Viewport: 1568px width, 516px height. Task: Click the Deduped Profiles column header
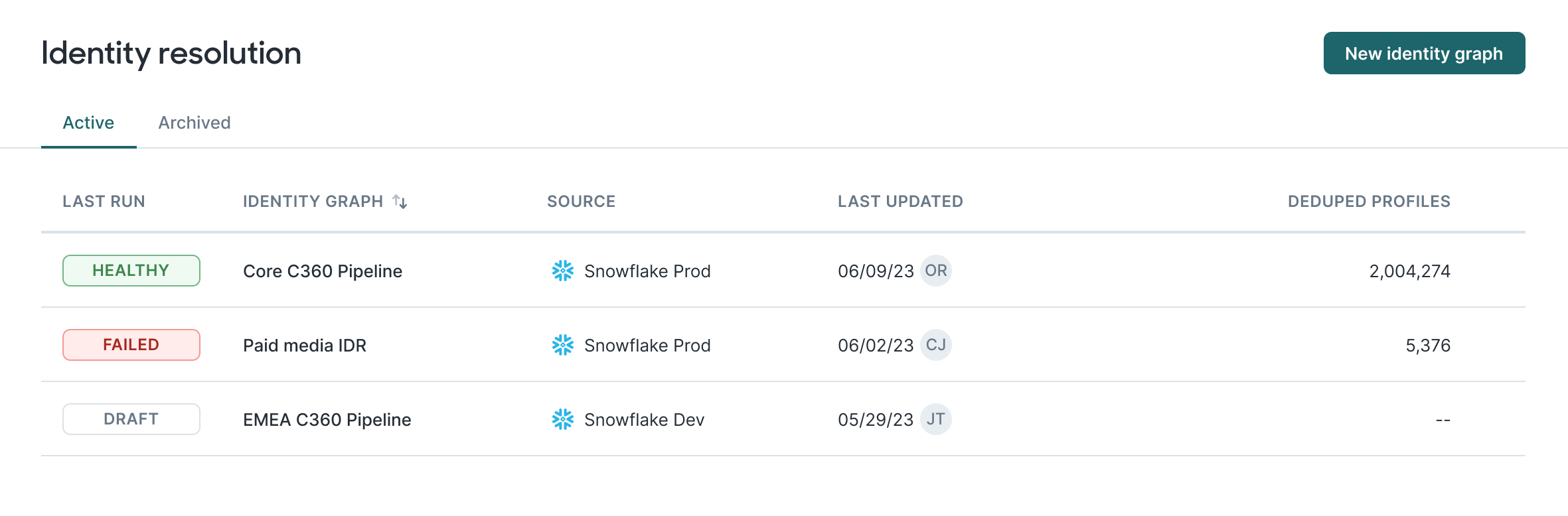pos(1369,202)
